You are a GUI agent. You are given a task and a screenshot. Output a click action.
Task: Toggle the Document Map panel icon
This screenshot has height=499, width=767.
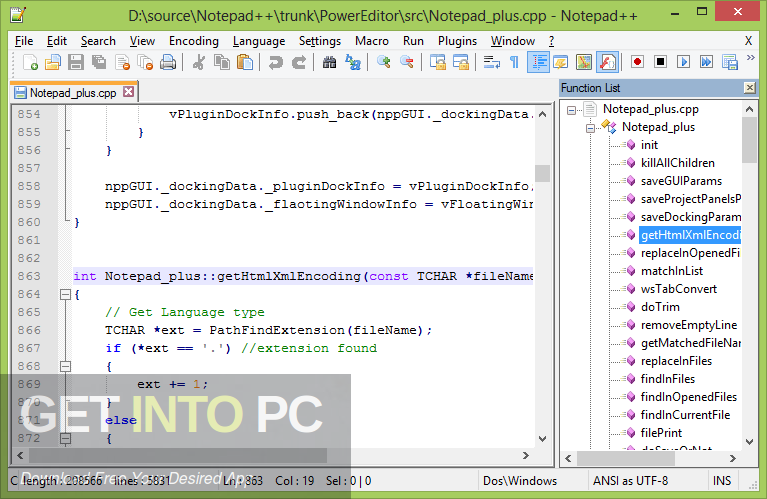tap(584, 63)
